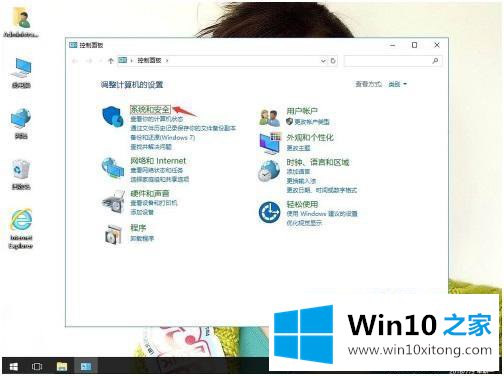Open the 用户帐户 people icon
Image resolution: width=504 pixels, height=376 pixels.
click(x=269, y=117)
